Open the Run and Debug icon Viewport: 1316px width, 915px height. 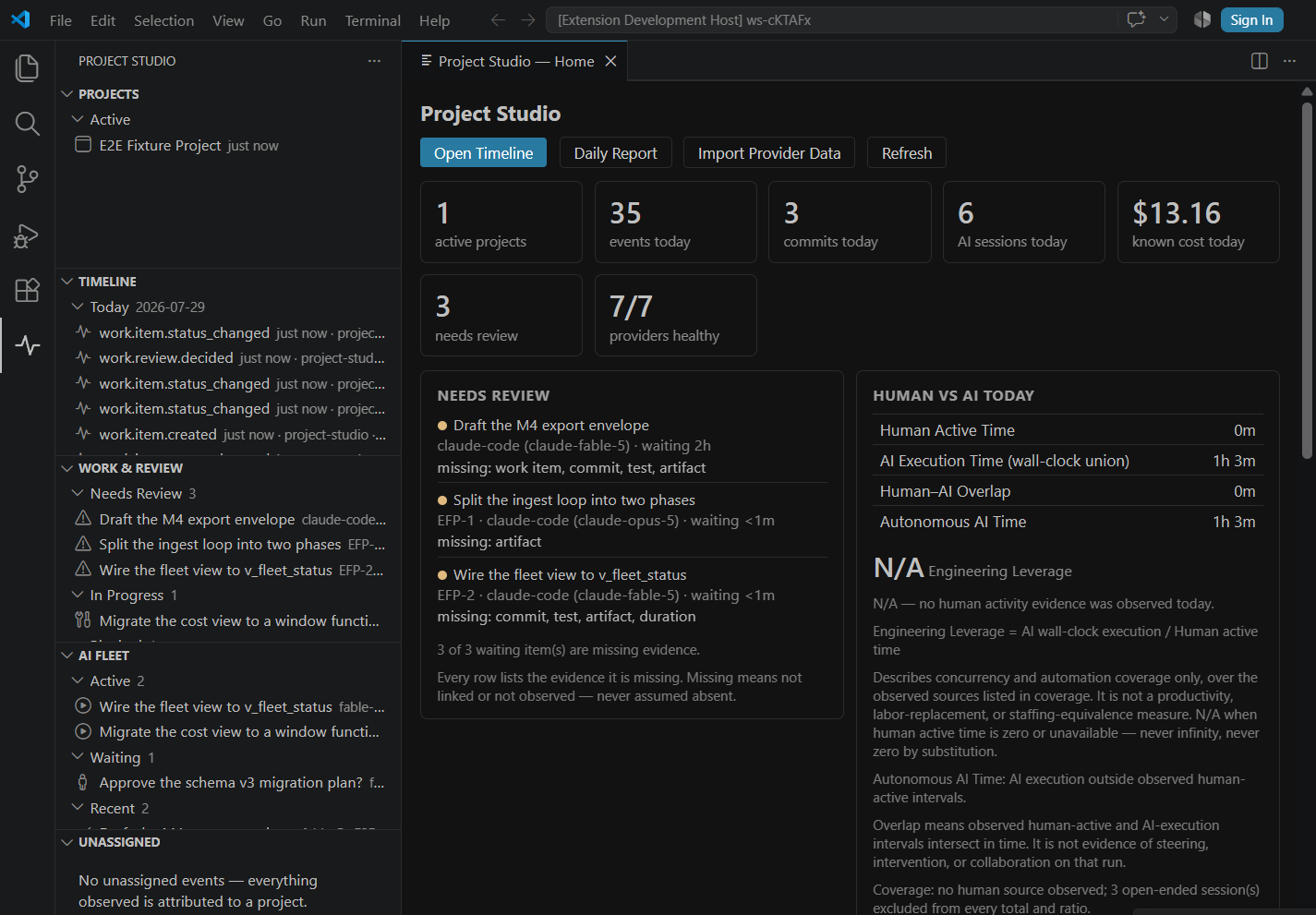pyautogui.click(x=28, y=235)
